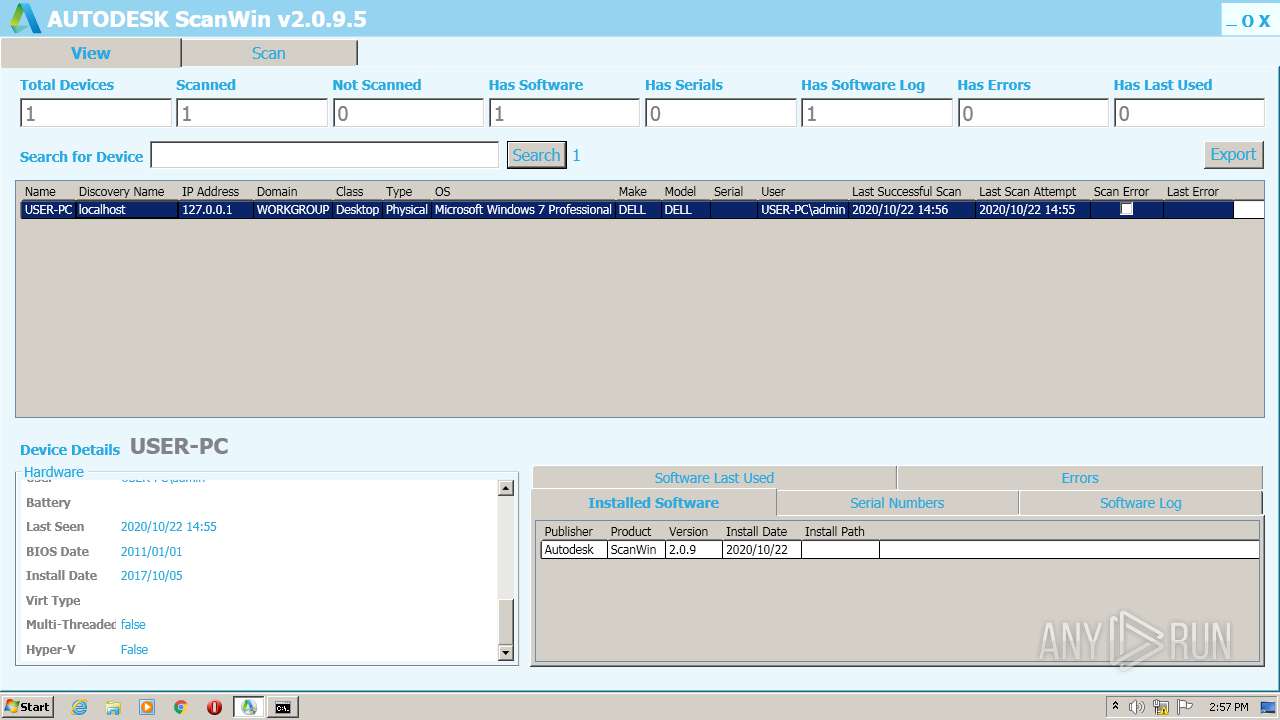Click the hardware panel scrollbar thumb
Image resolution: width=1280 pixels, height=720 pixels.
point(506,621)
